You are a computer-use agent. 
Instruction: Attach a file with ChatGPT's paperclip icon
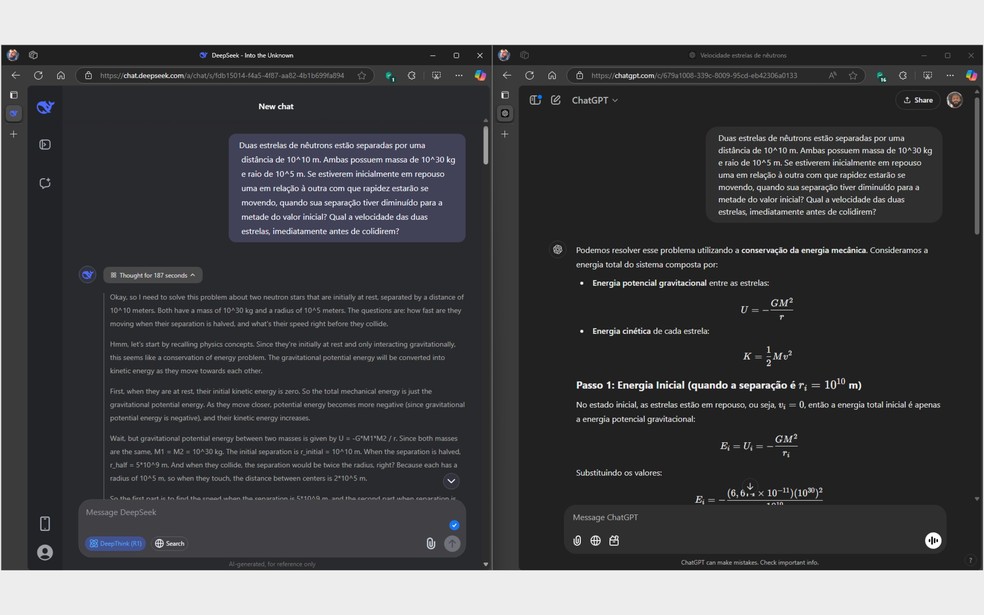point(576,540)
